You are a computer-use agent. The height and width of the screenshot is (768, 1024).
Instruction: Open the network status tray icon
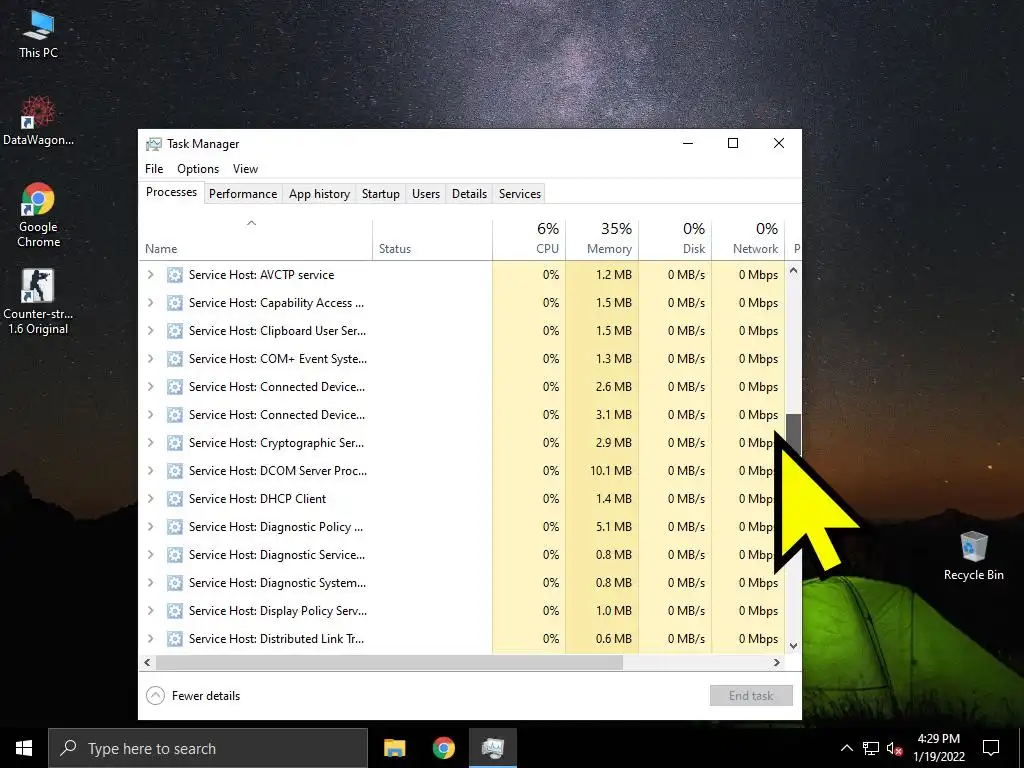(x=871, y=748)
